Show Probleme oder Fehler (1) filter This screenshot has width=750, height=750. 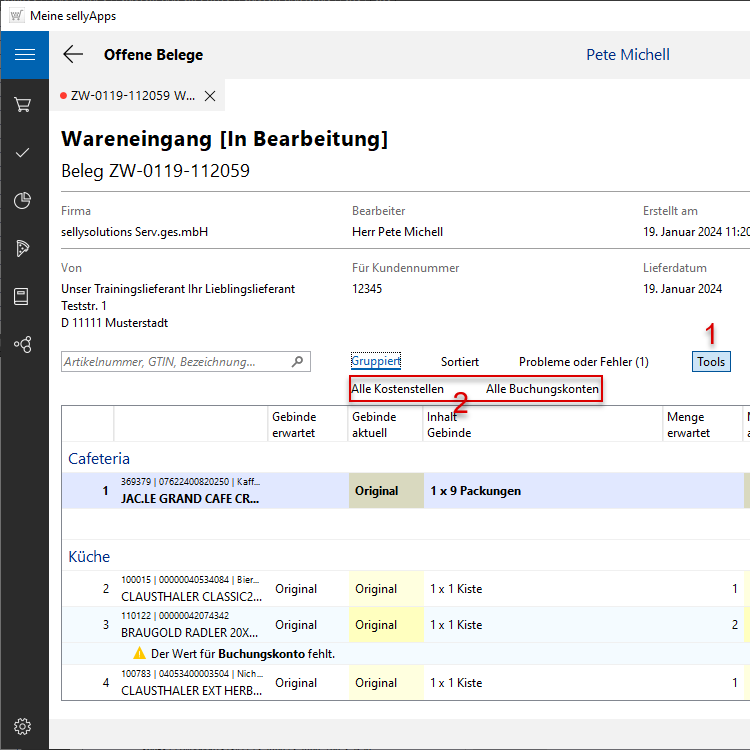click(583, 362)
